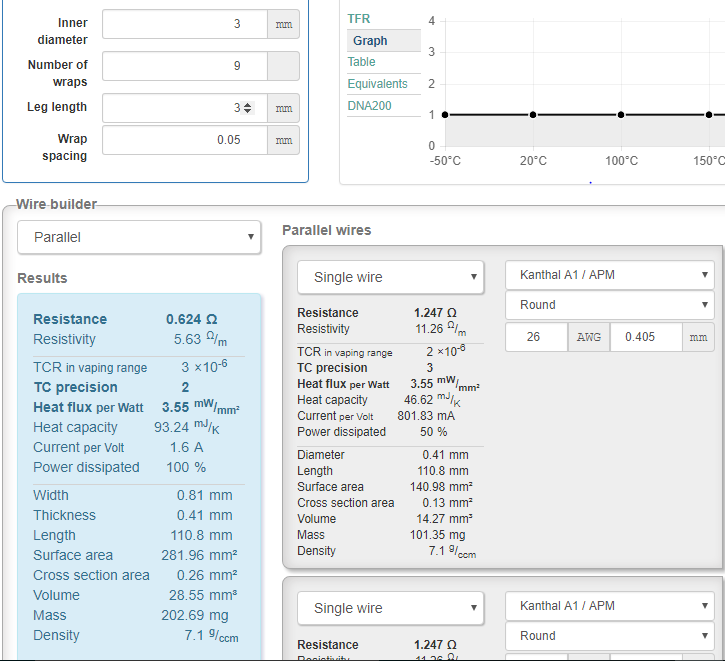Click the Leg length input field

click(x=185, y=108)
